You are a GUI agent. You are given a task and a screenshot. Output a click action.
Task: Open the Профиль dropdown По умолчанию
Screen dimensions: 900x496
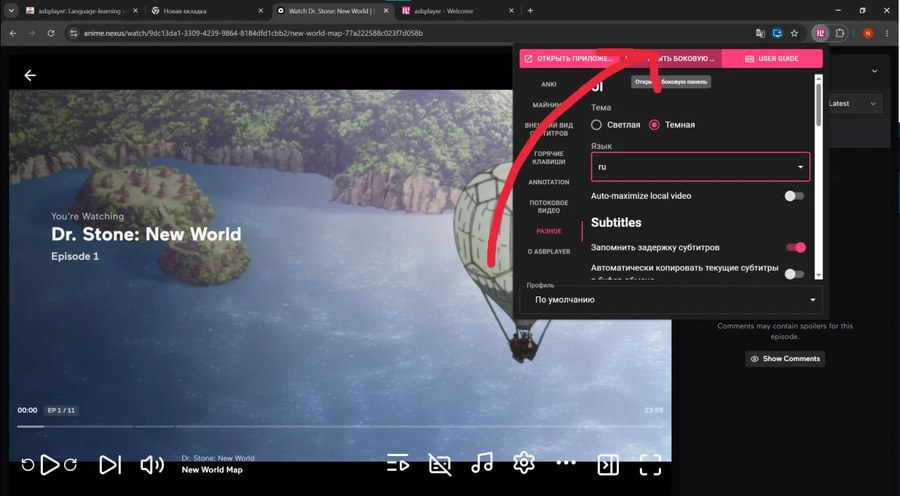(671, 300)
